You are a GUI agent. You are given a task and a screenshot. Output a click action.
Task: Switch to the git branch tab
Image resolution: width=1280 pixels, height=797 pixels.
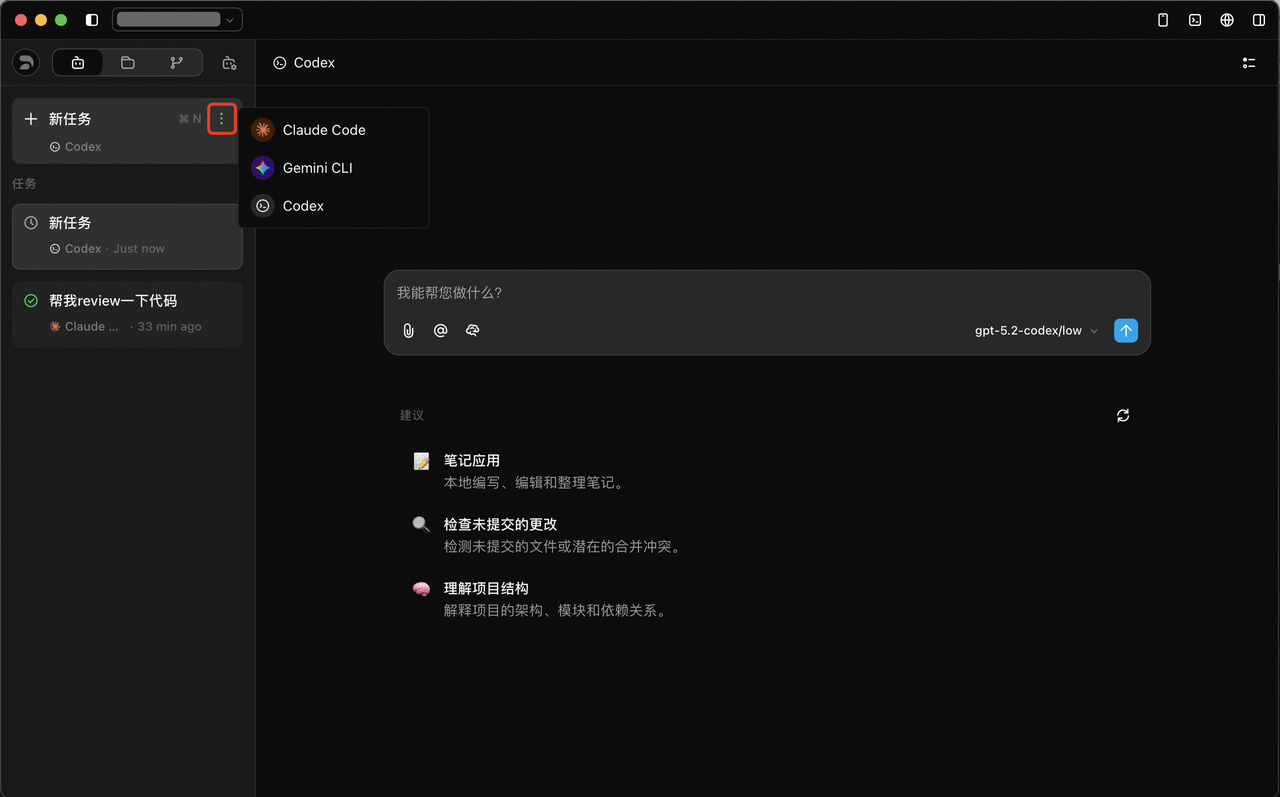point(176,63)
